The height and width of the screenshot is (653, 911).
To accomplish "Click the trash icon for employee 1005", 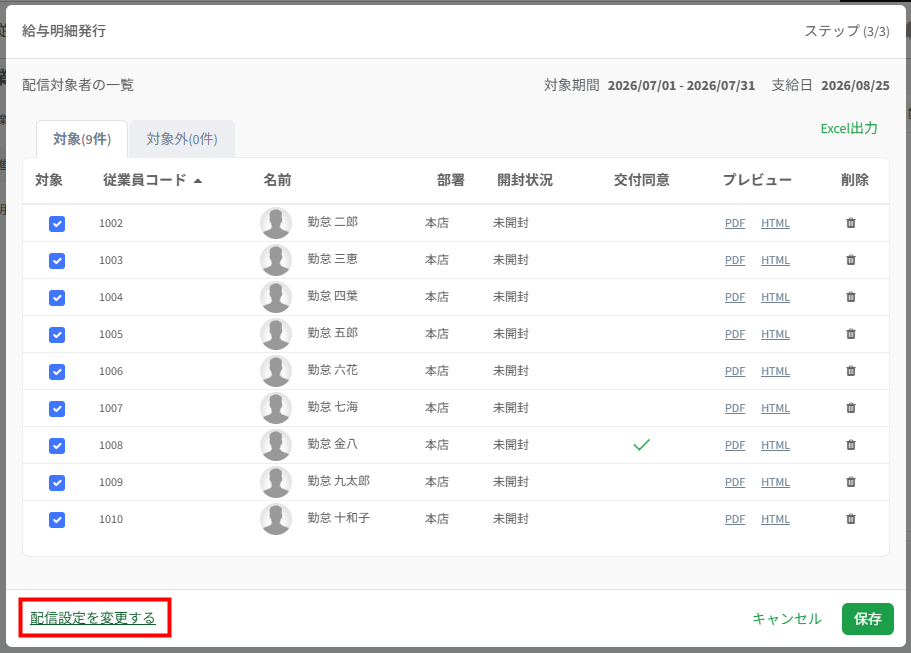I will click(x=851, y=334).
